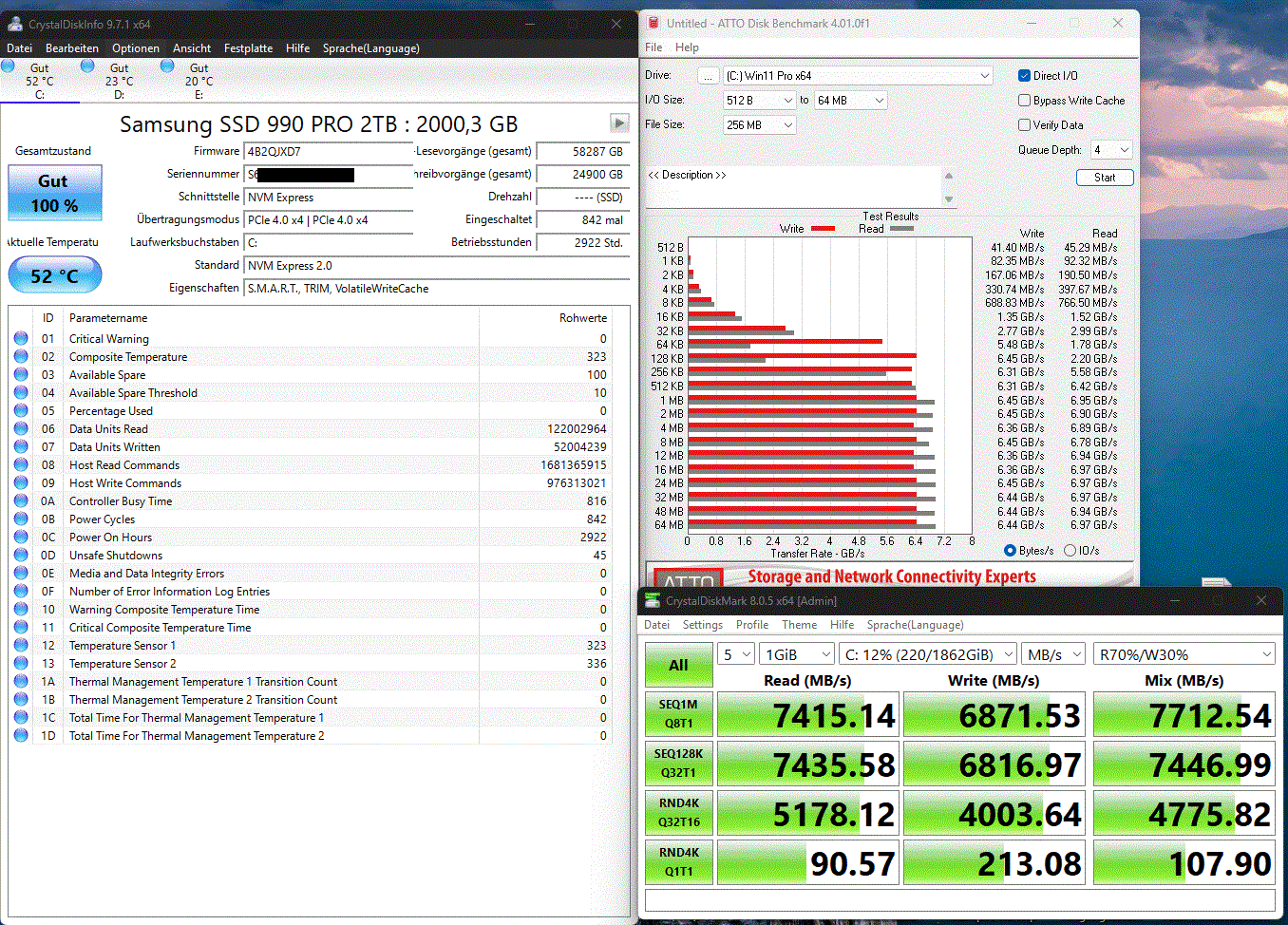Open the Profile menu in CrystalDiskMark
The width and height of the screenshot is (1288, 925).
[x=752, y=624]
